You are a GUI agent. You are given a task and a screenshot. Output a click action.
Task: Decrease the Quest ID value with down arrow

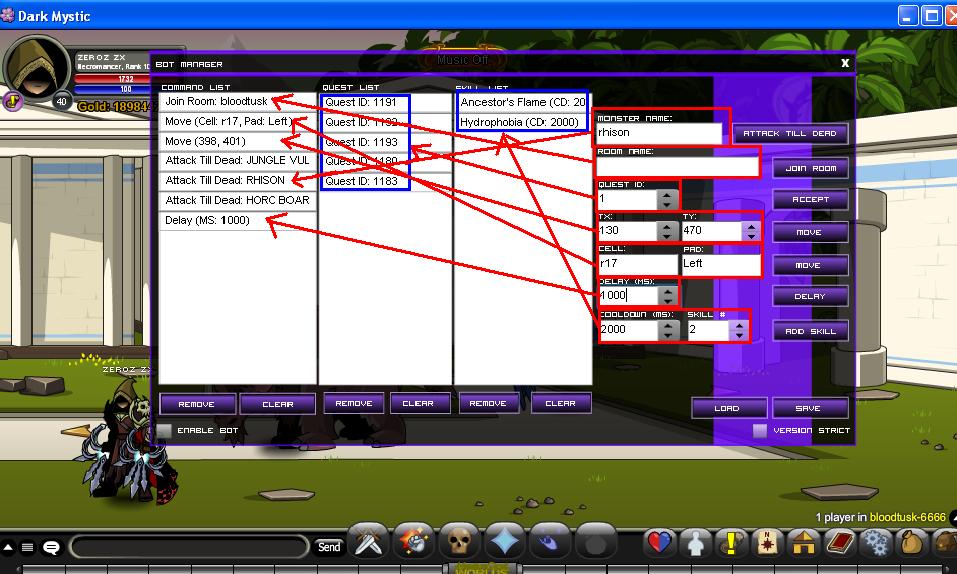point(666,204)
